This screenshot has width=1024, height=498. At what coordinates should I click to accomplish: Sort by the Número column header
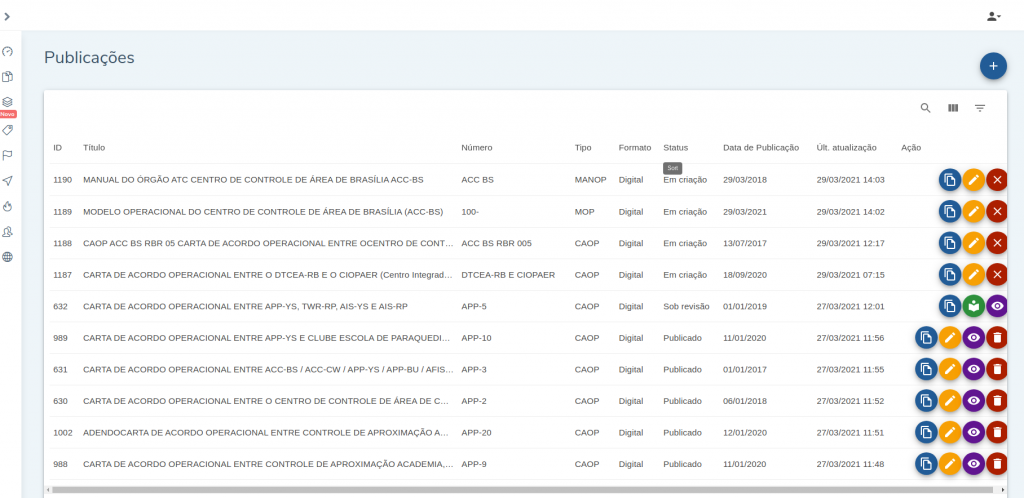[x=477, y=148]
